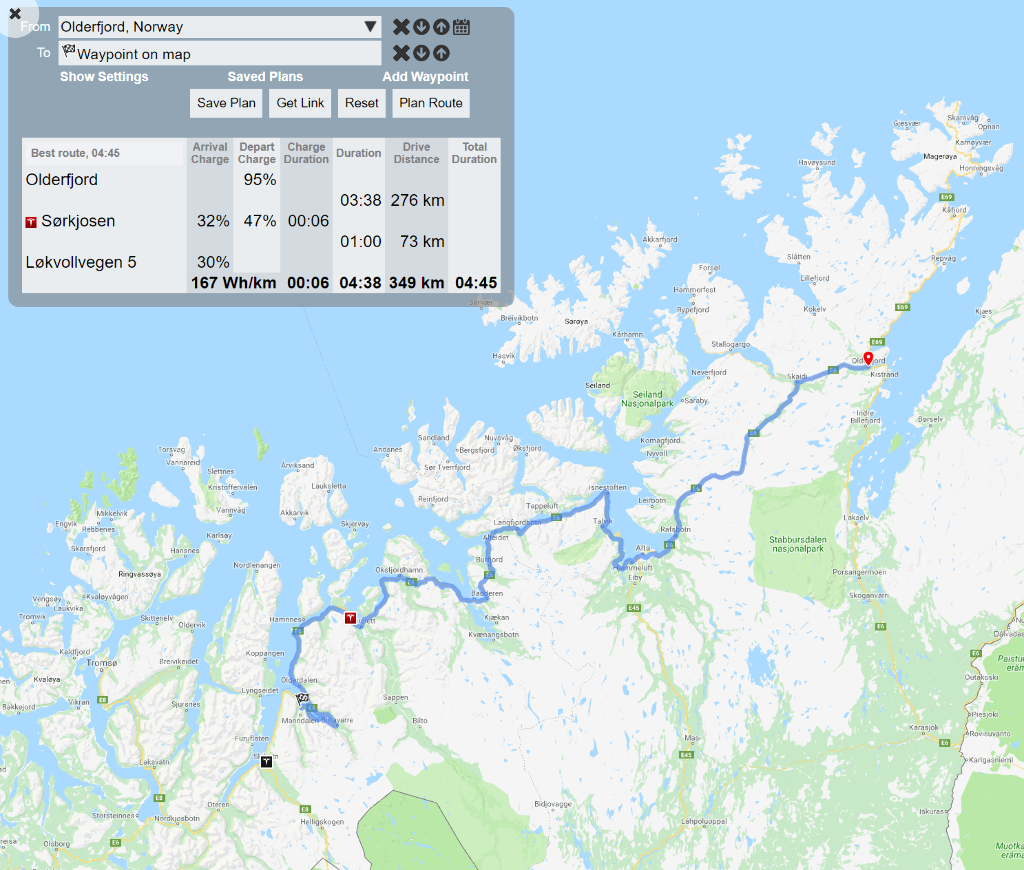1024x870 pixels.
Task: Click the red Olderfjord start pin
Action: [868, 359]
